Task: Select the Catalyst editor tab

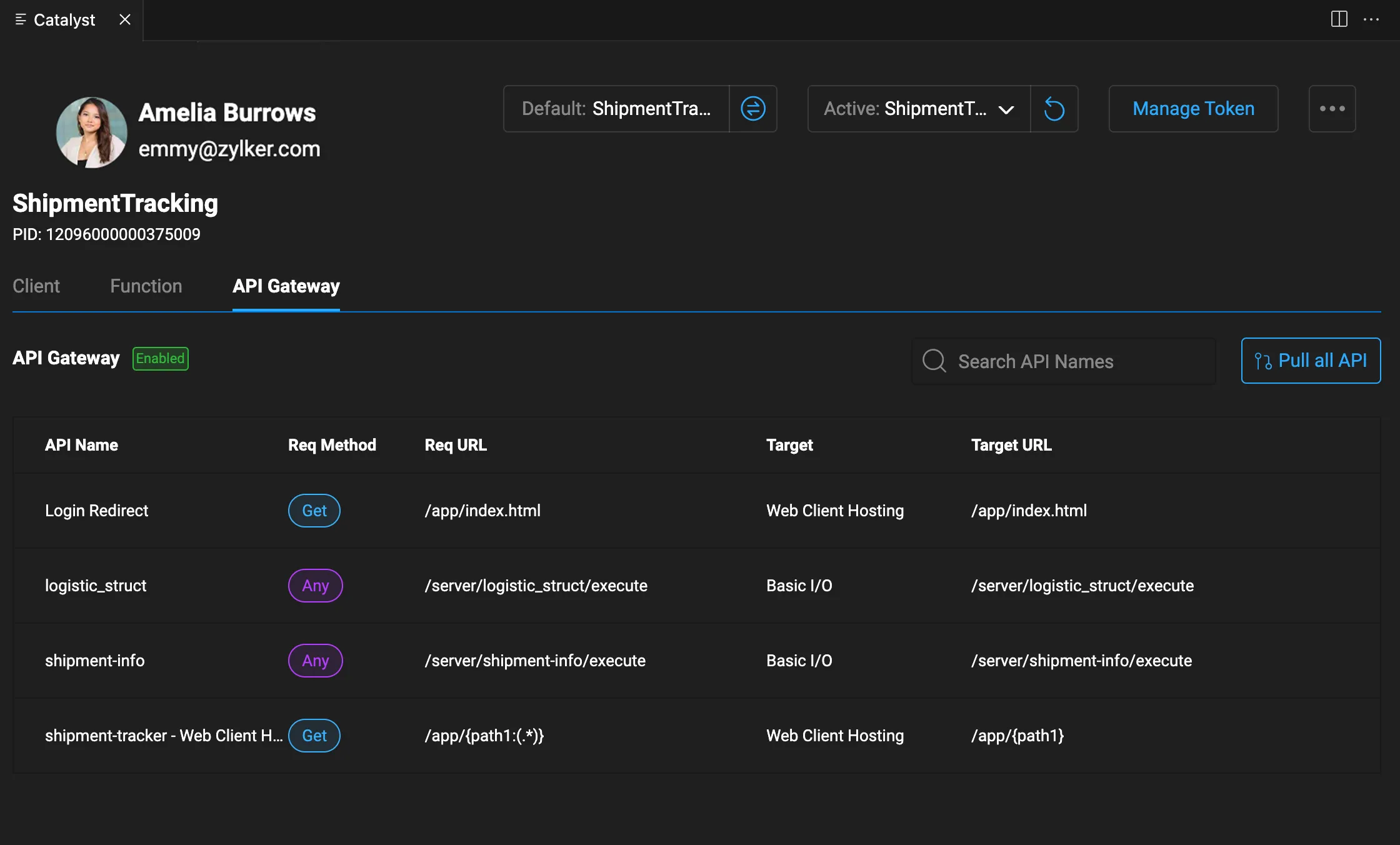Action: pos(71,20)
